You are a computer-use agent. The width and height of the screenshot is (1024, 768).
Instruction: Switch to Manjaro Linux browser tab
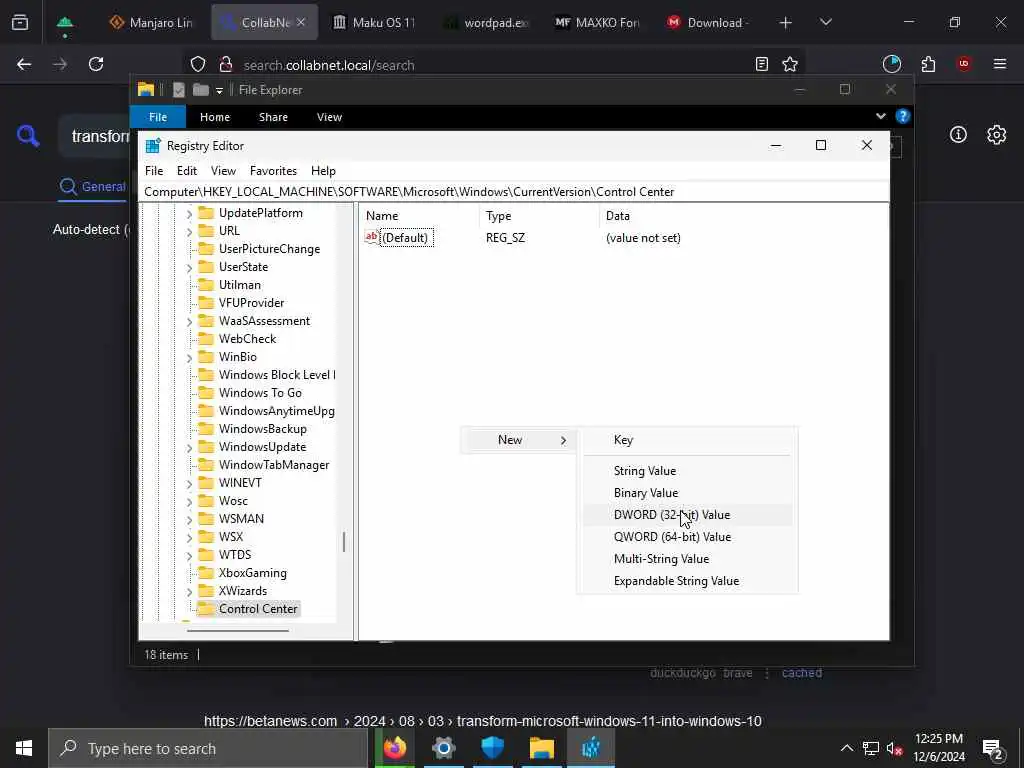click(x=152, y=23)
